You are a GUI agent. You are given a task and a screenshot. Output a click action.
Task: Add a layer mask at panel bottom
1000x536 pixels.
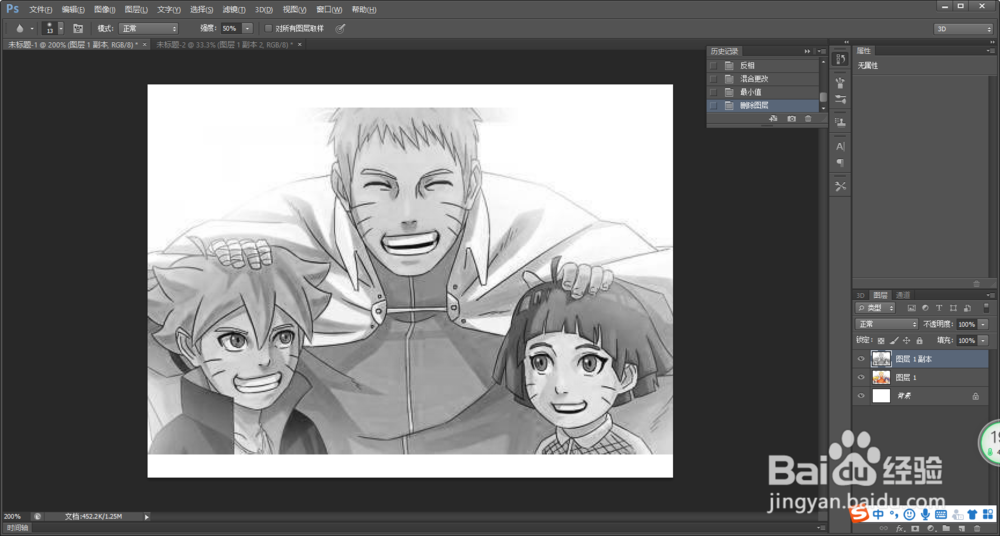coord(915,529)
